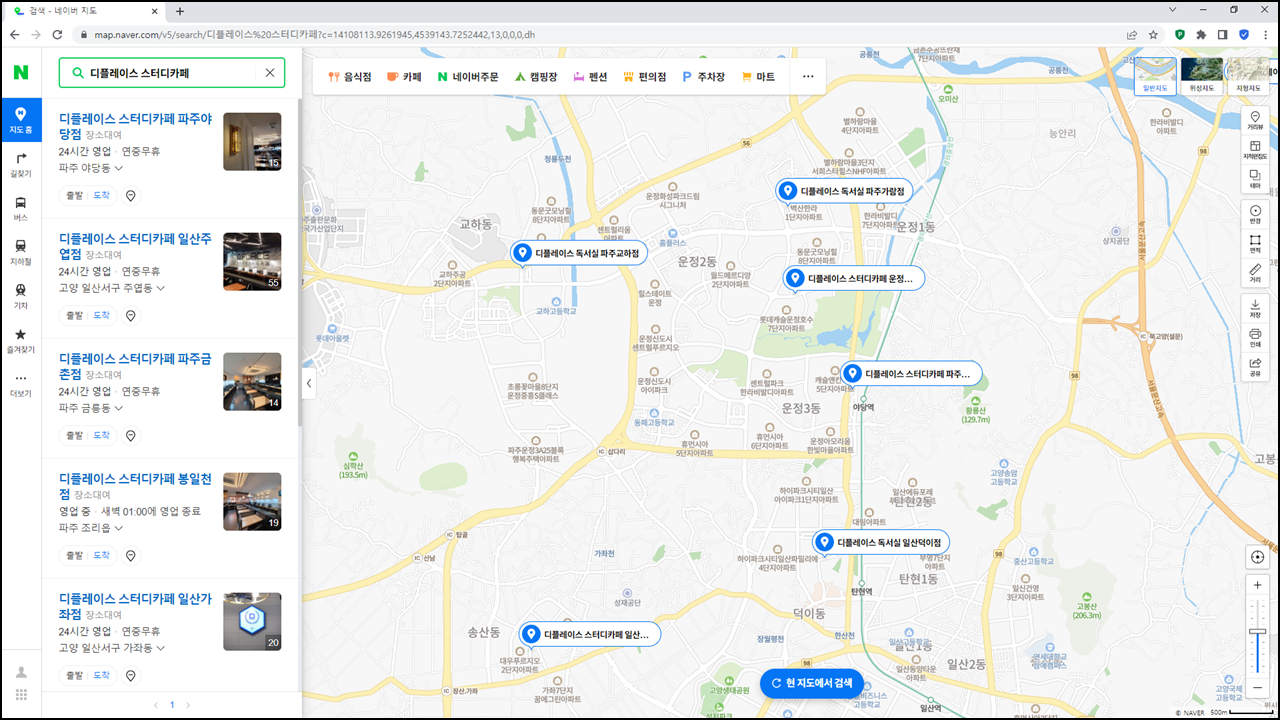Open 디플레이스 스터디카페 봉일천점 result

(x=135, y=486)
